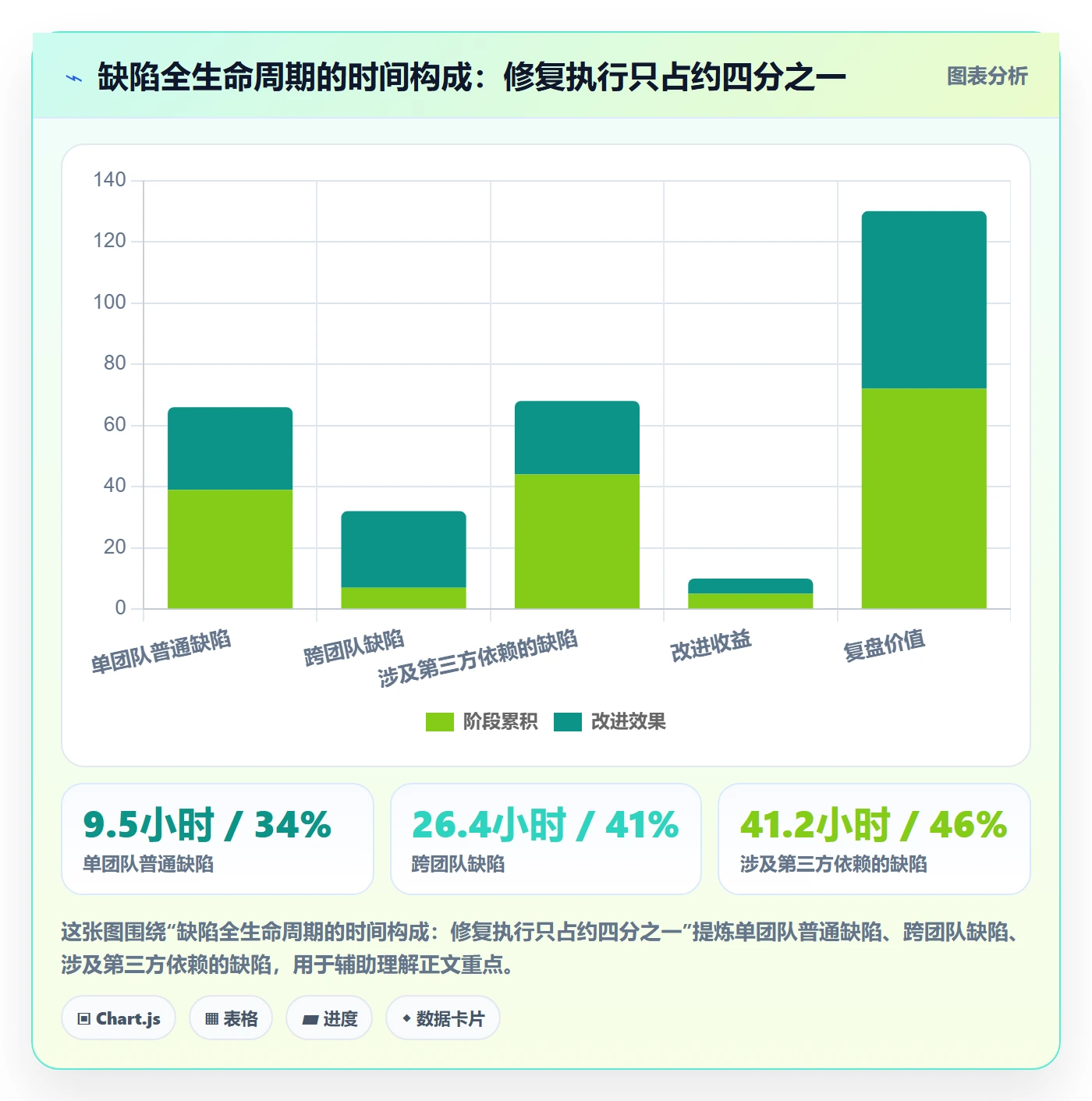The image size is (1092, 1101).
Task: Click the 跨团队缺陷 x-axis label
Action: [x=354, y=648]
